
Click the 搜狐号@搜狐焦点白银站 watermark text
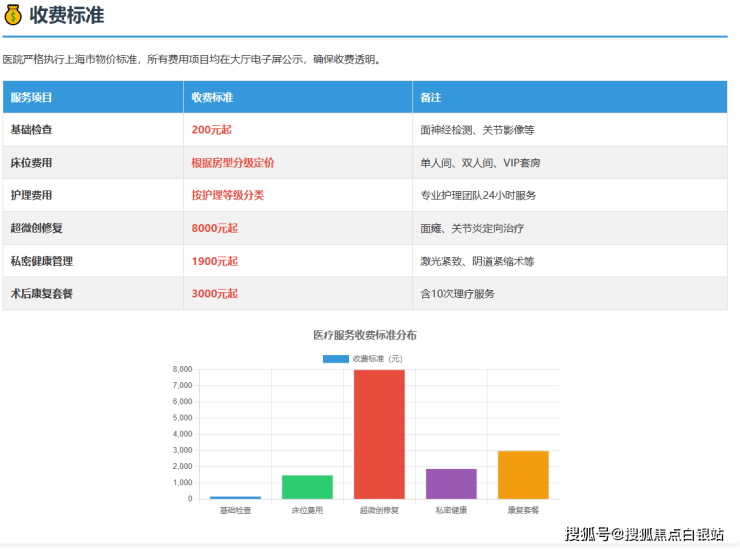pyautogui.click(x=644, y=535)
